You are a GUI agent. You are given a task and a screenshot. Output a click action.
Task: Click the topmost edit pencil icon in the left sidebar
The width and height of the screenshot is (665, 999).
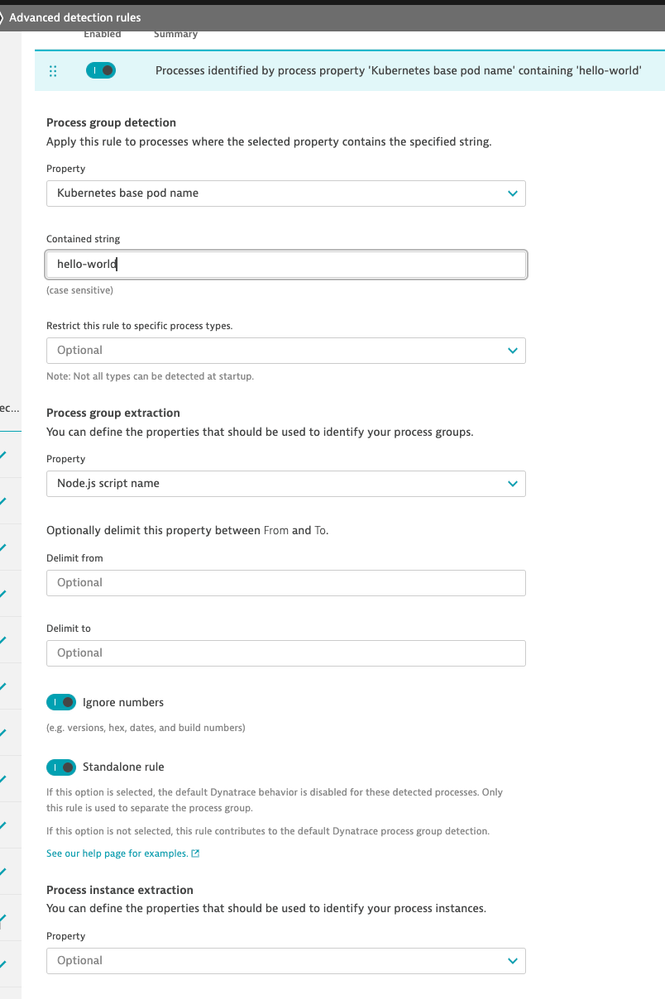point(3,454)
